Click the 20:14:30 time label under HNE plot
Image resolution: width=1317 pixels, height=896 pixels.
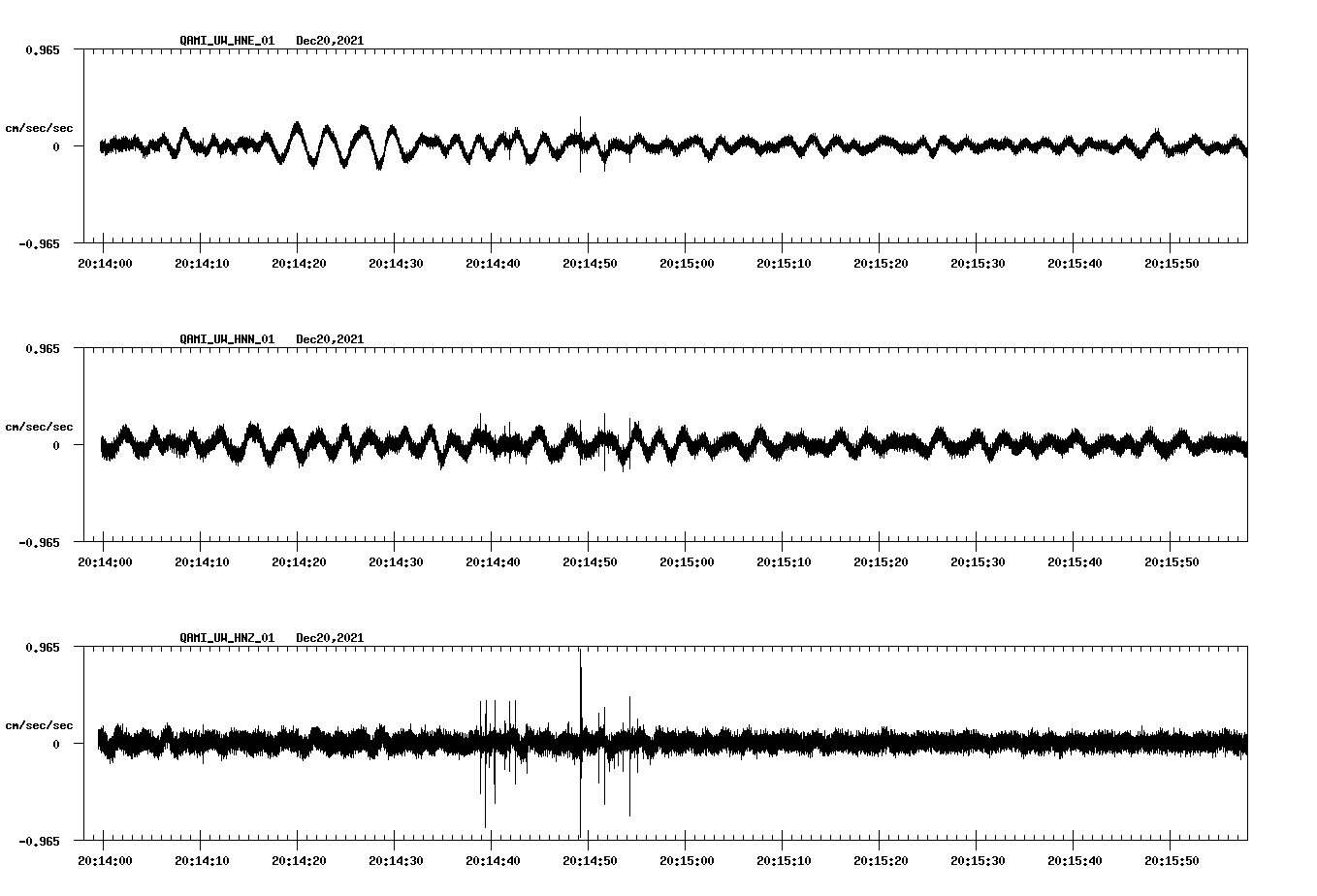tap(396, 264)
